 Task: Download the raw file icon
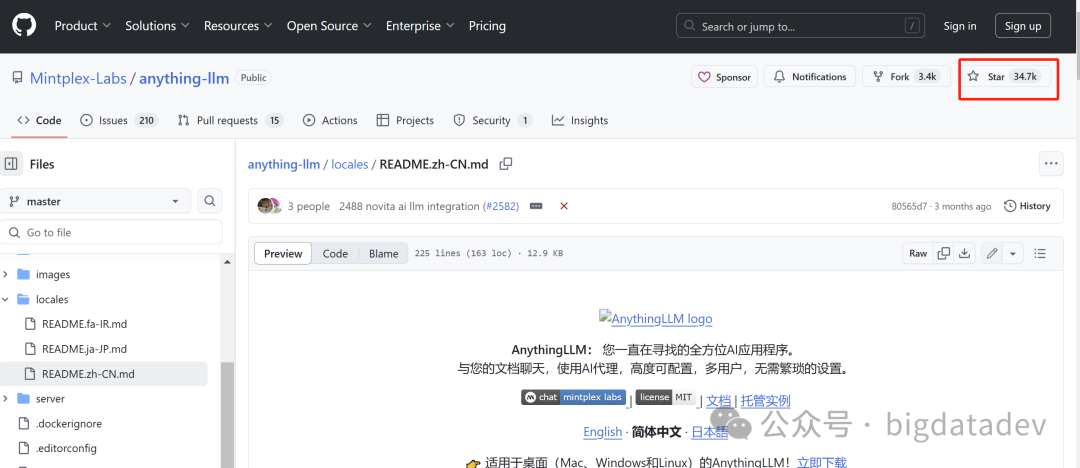click(x=964, y=254)
